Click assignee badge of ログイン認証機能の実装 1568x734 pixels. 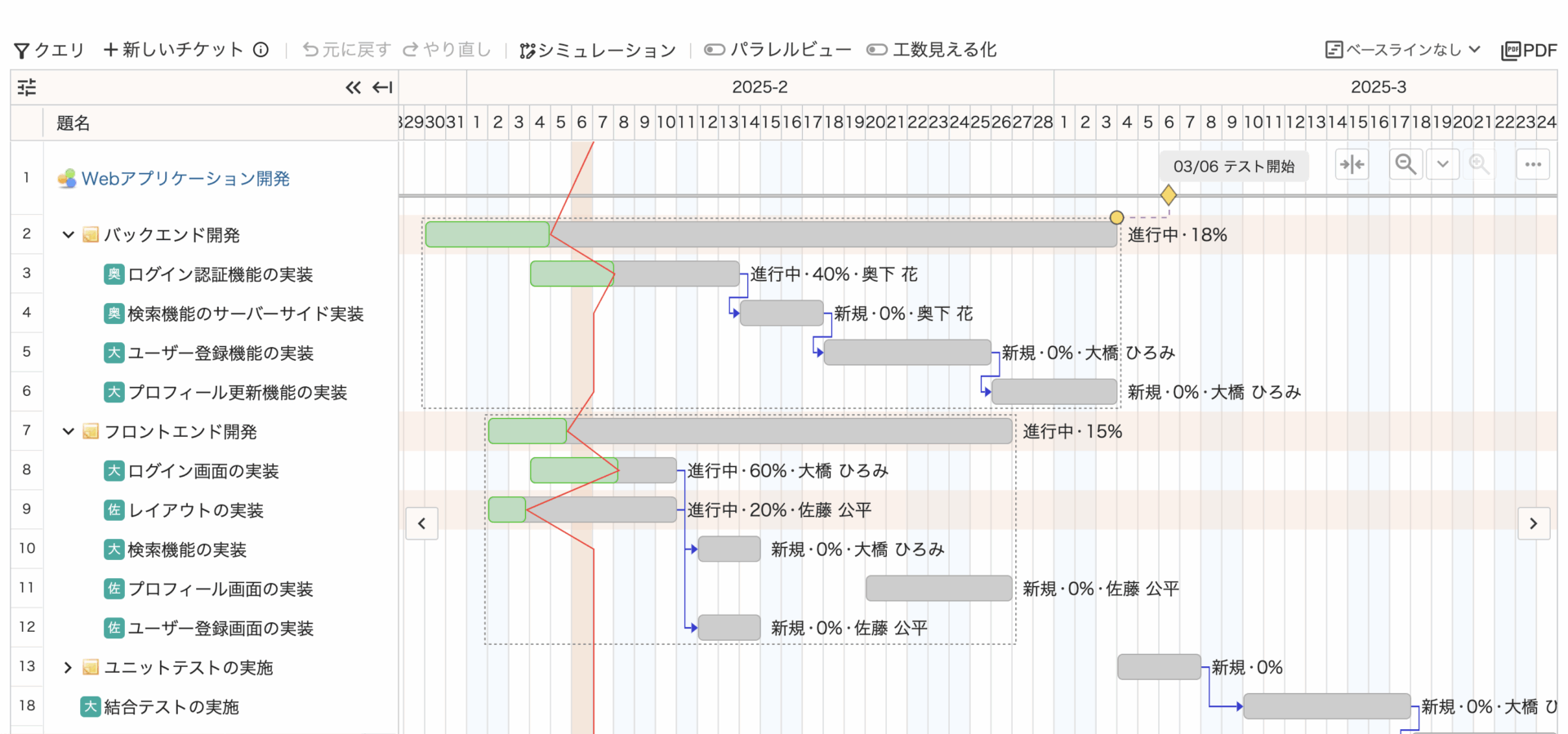coord(114,274)
